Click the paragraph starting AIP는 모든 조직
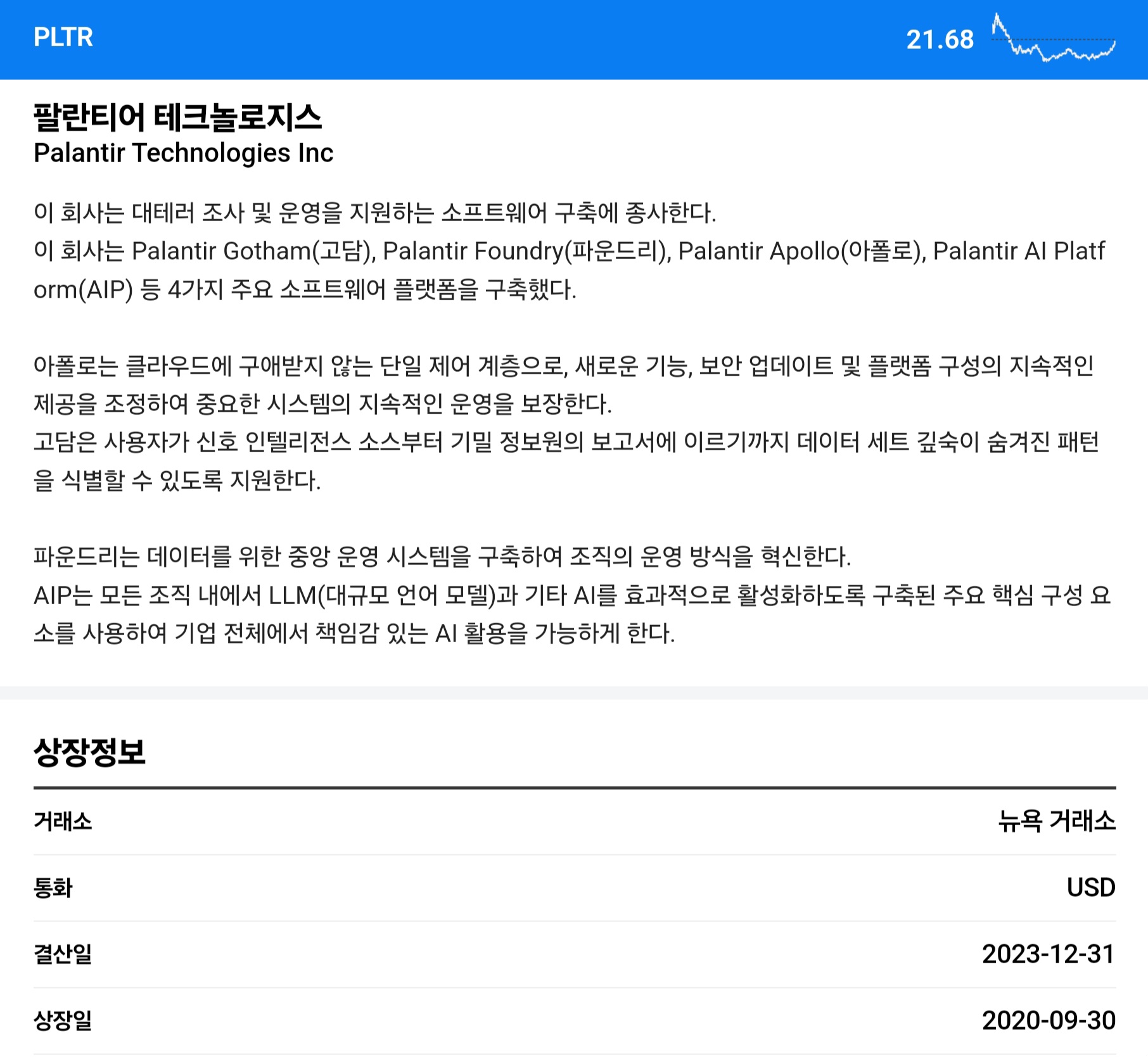The height and width of the screenshot is (1057, 1148). pyautogui.click(x=572, y=614)
